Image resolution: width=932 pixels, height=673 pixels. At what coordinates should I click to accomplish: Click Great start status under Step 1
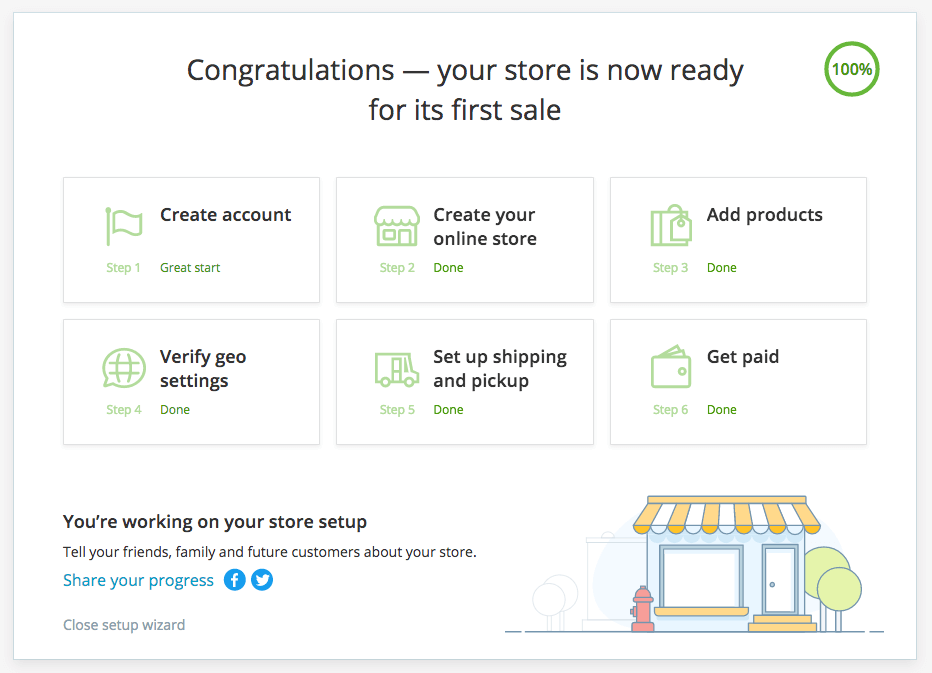190,268
